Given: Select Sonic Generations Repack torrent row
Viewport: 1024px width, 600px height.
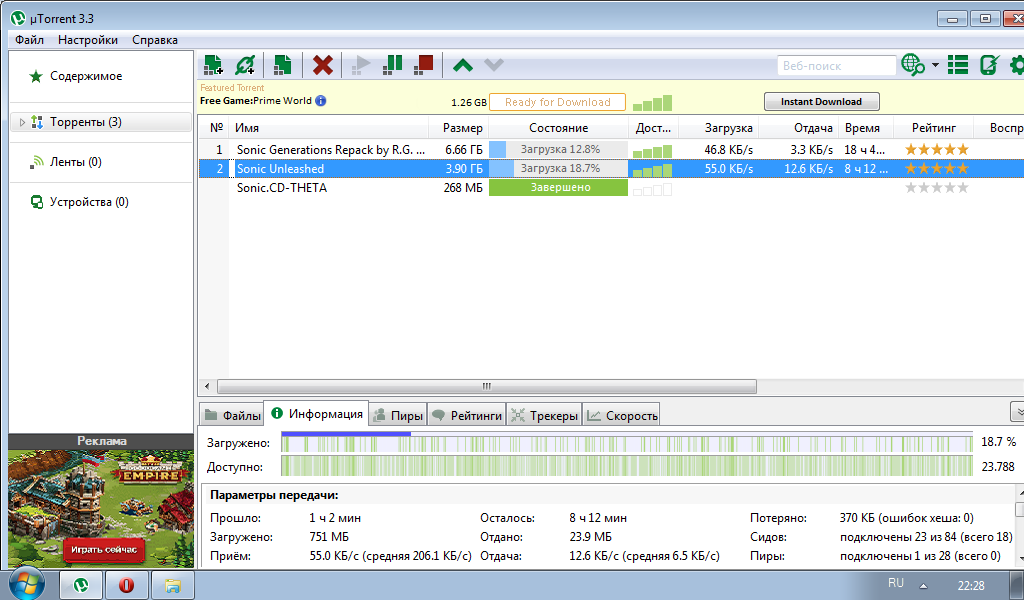Looking at the screenshot, I should point(611,150).
